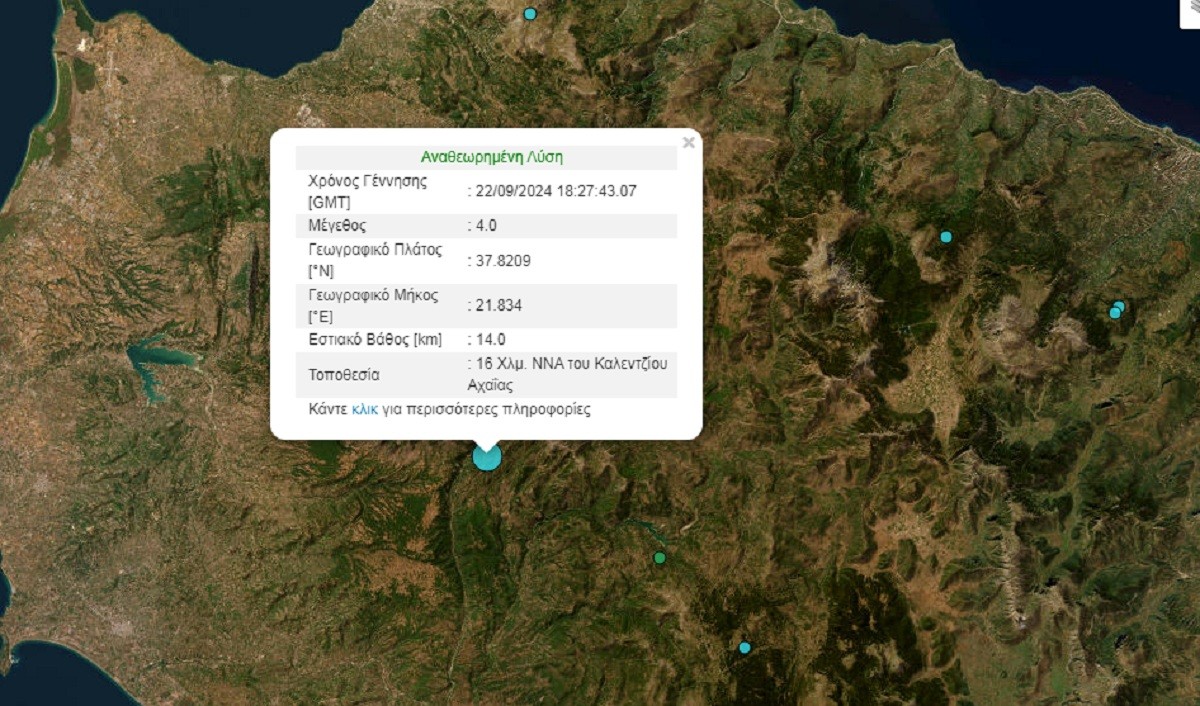
Task: Click the latitude value 37.8209
Action: (x=502, y=261)
